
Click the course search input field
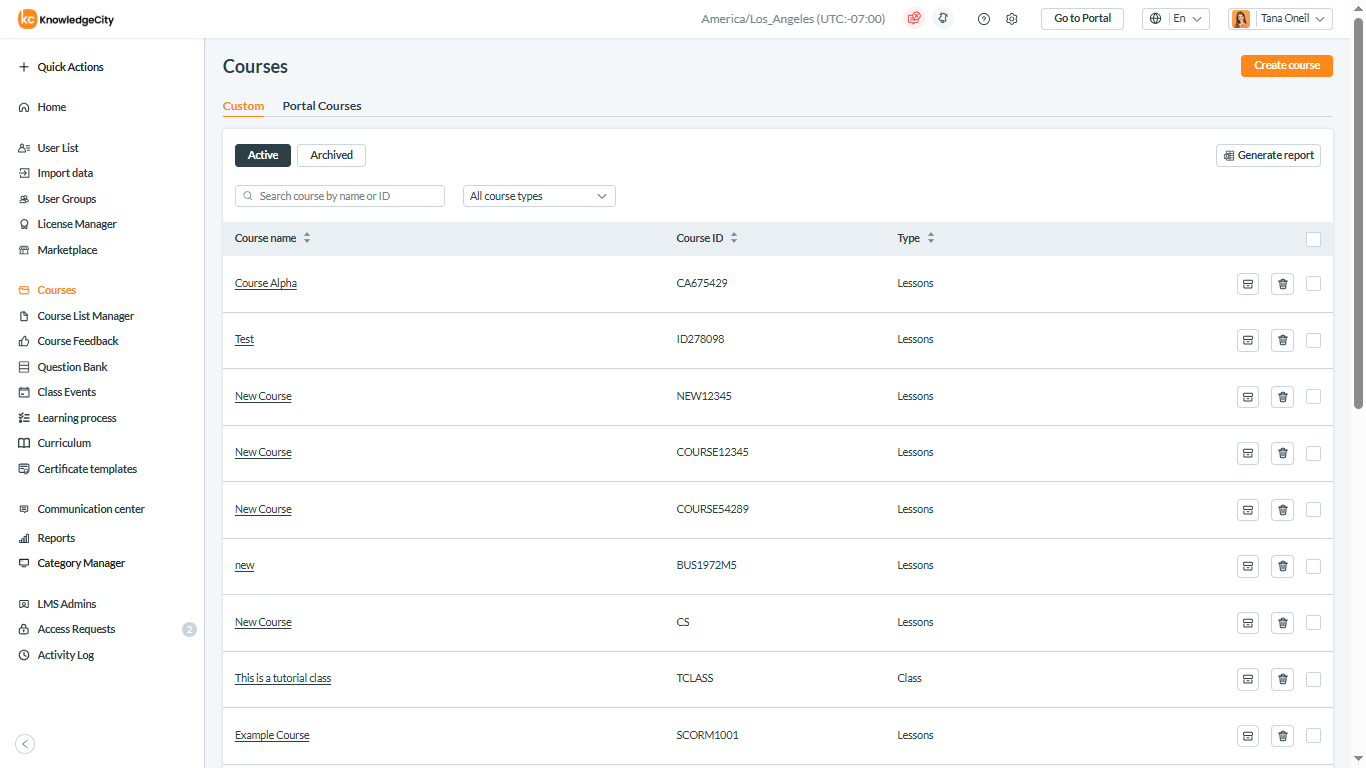point(340,196)
